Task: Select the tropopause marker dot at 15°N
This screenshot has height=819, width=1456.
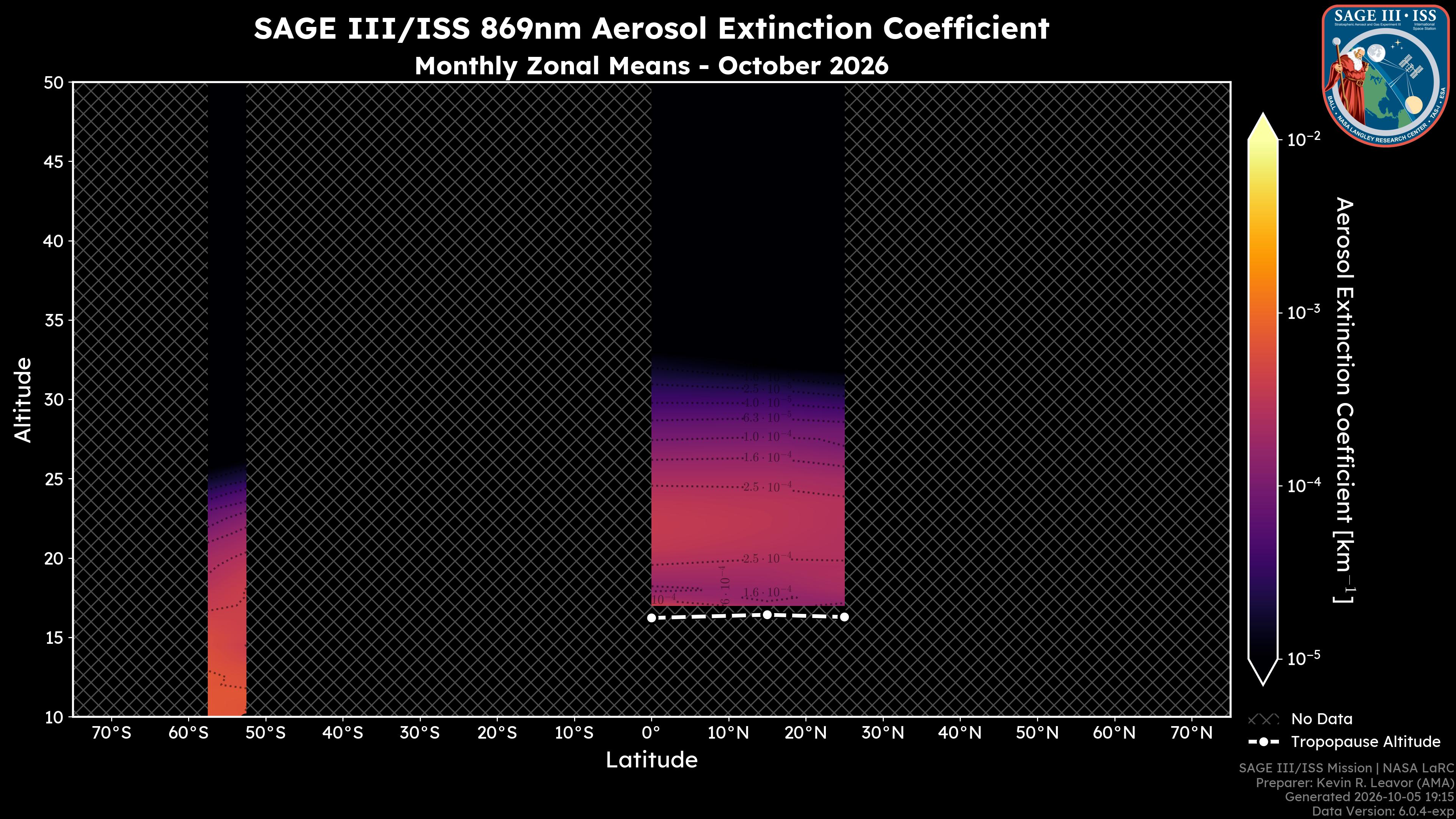Action: click(767, 614)
